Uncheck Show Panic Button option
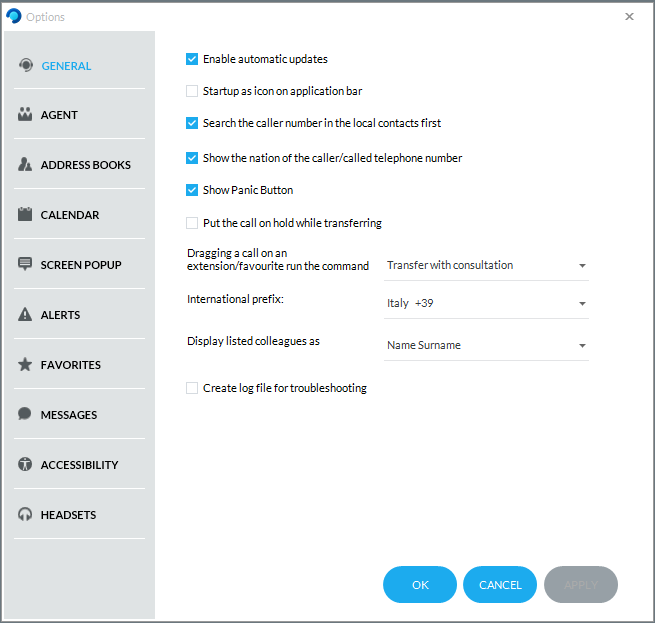Viewport: 655px width, 623px height. (x=192, y=190)
